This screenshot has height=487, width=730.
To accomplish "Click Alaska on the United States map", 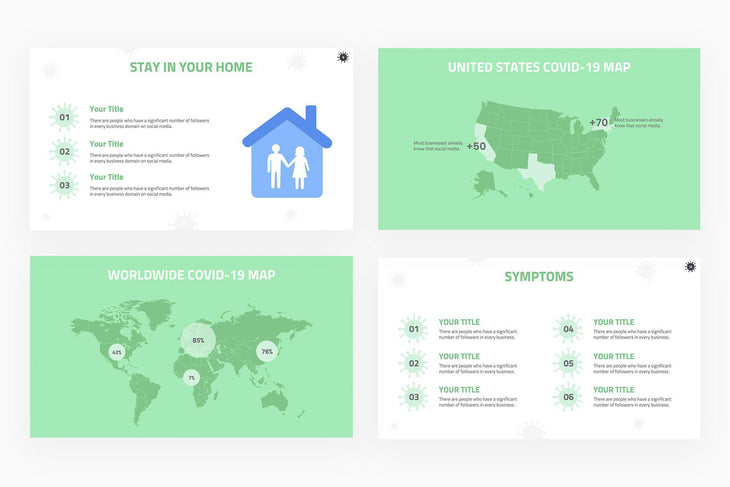I will [x=487, y=182].
